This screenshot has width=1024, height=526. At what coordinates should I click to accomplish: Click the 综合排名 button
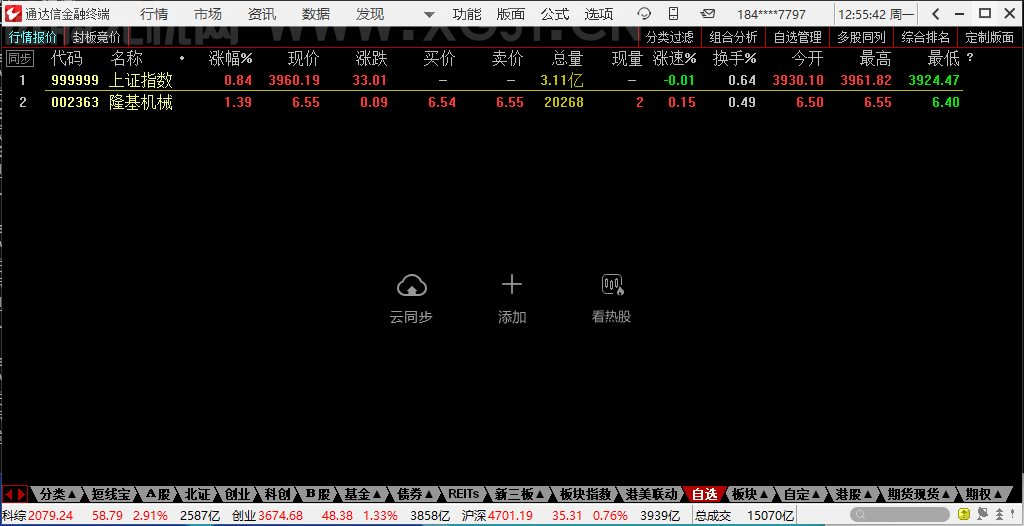point(925,37)
